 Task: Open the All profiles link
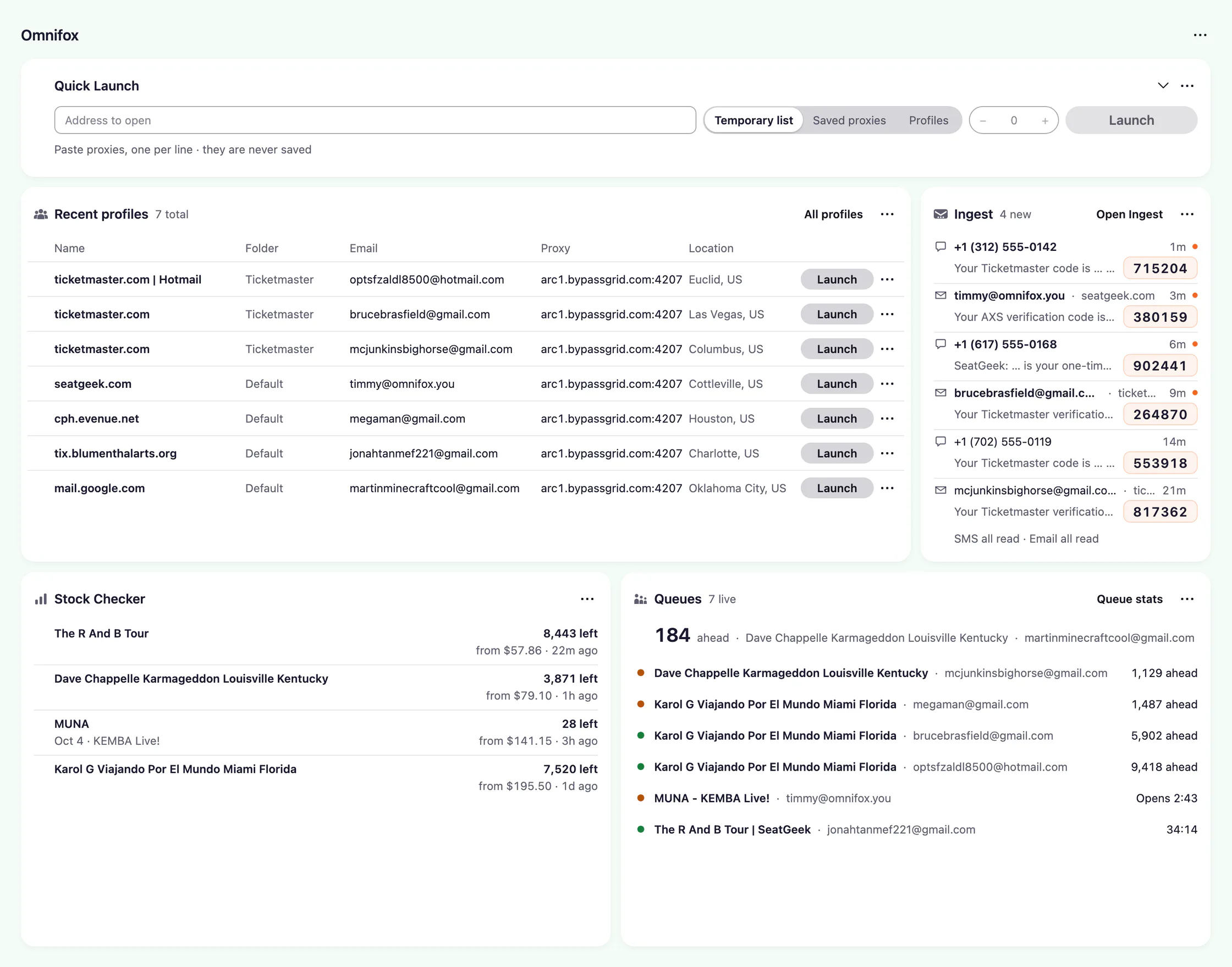[x=833, y=215]
